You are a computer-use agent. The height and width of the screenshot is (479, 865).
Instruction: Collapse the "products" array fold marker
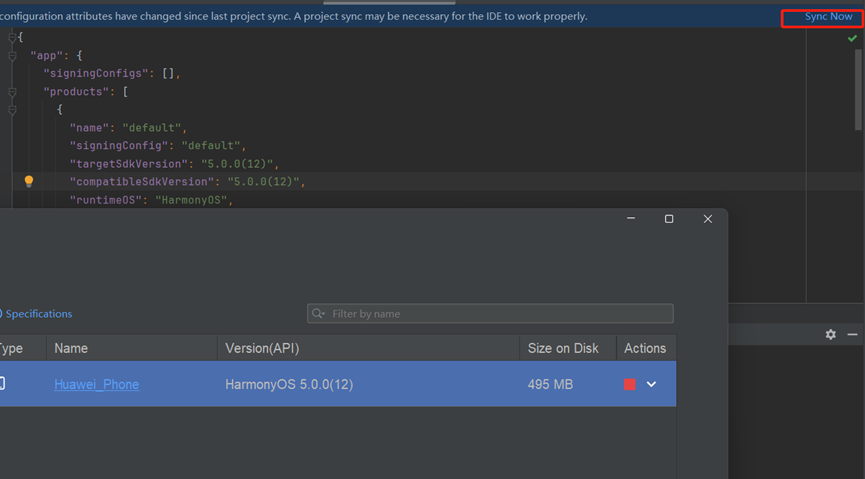pyautogui.click(x=12, y=92)
